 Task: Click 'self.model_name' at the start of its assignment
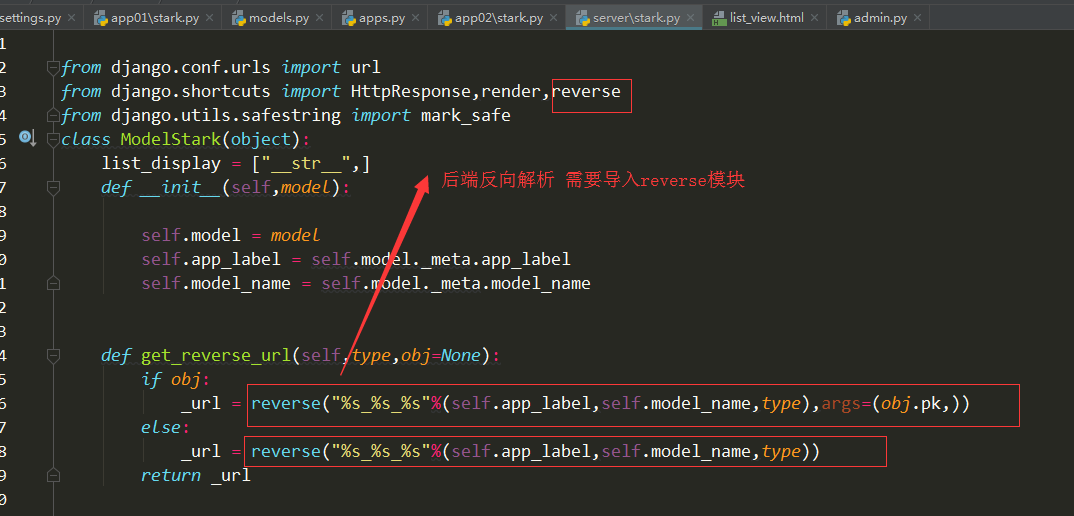pos(216,283)
